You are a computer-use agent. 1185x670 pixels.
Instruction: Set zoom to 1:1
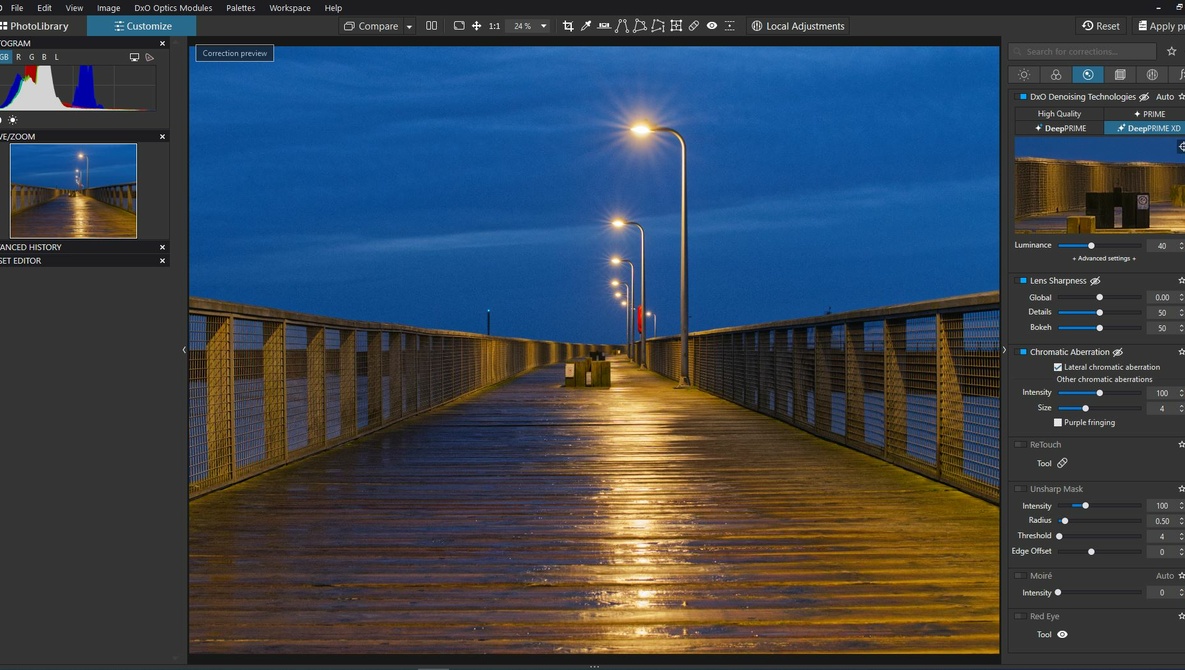[494, 26]
